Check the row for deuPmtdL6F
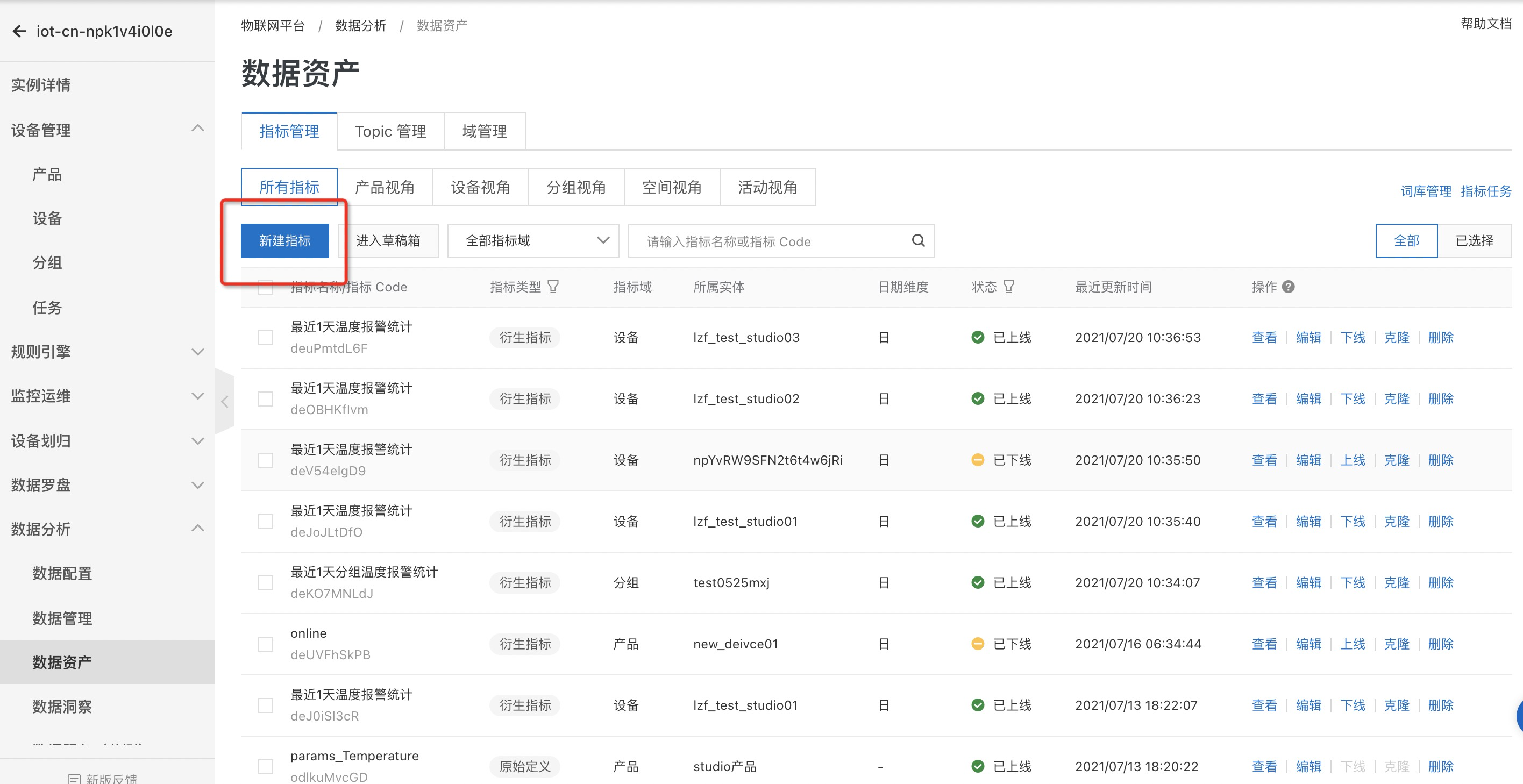This screenshot has height=784, width=1523. click(266, 338)
